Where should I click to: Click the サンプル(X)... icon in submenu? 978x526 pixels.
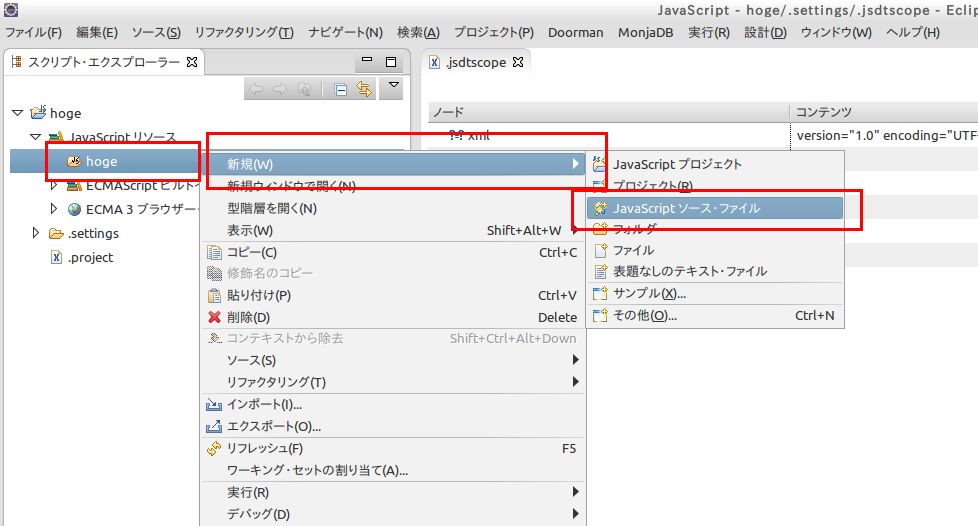[x=600, y=293]
